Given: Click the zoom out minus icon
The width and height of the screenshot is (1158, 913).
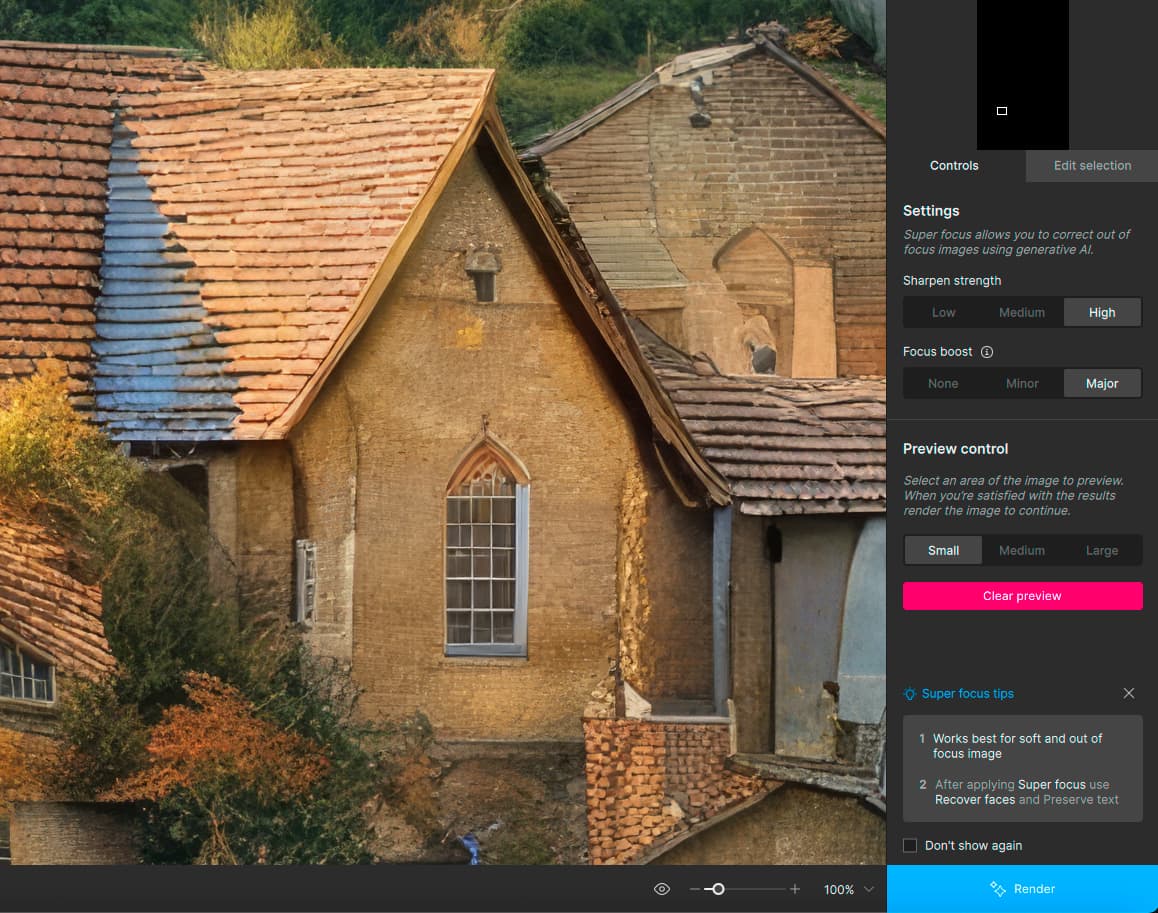Looking at the screenshot, I should 695,889.
